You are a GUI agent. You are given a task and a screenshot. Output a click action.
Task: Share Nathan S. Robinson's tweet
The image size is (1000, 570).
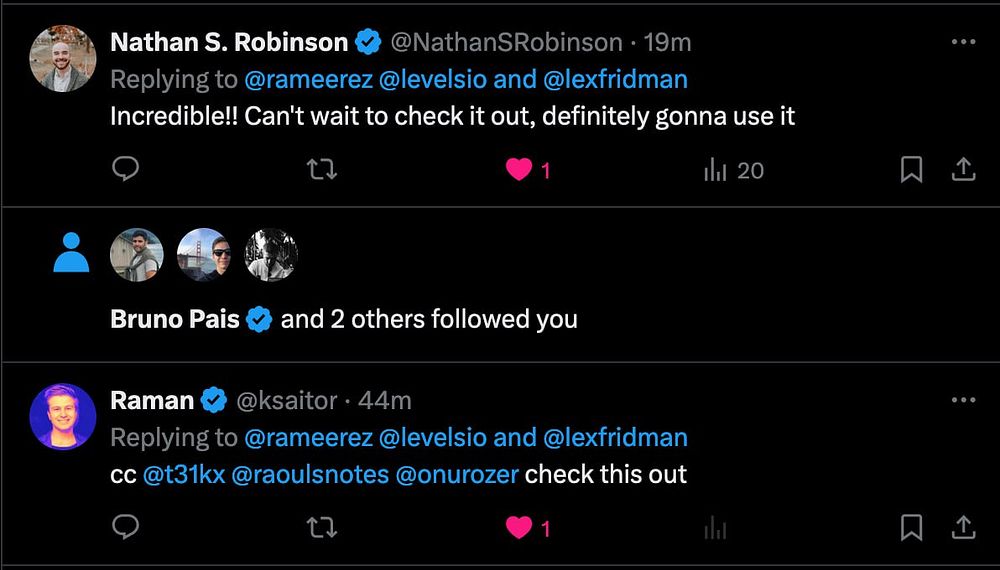pyautogui.click(x=963, y=170)
